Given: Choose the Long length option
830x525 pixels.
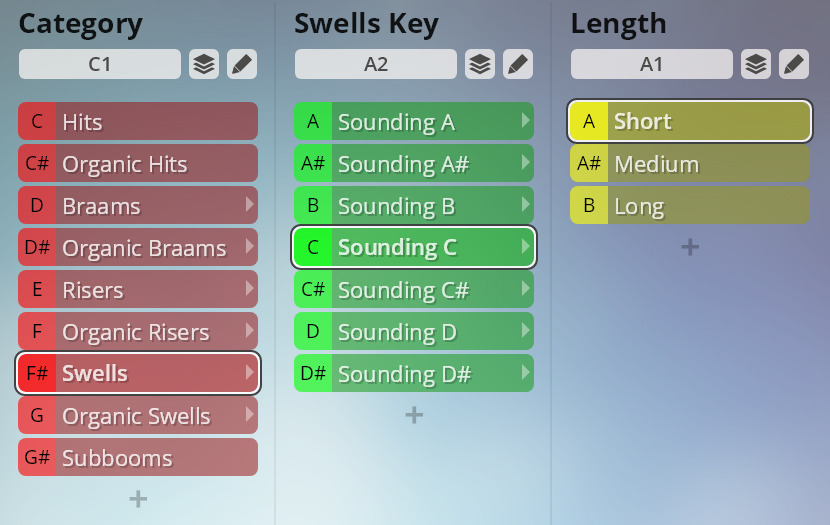Looking at the screenshot, I should [690, 205].
